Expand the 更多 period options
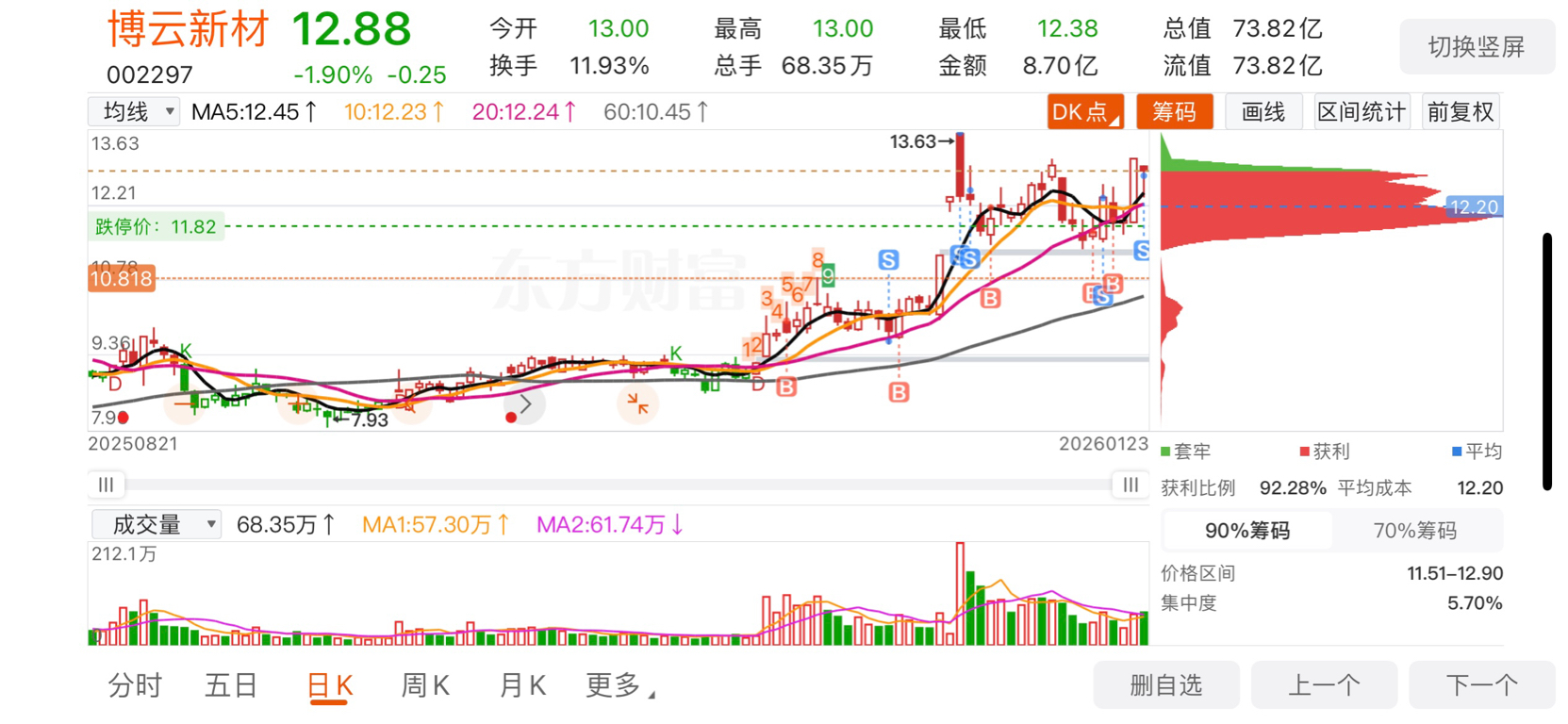This screenshot has height=724, width=1568. click(x=619, y=685)
